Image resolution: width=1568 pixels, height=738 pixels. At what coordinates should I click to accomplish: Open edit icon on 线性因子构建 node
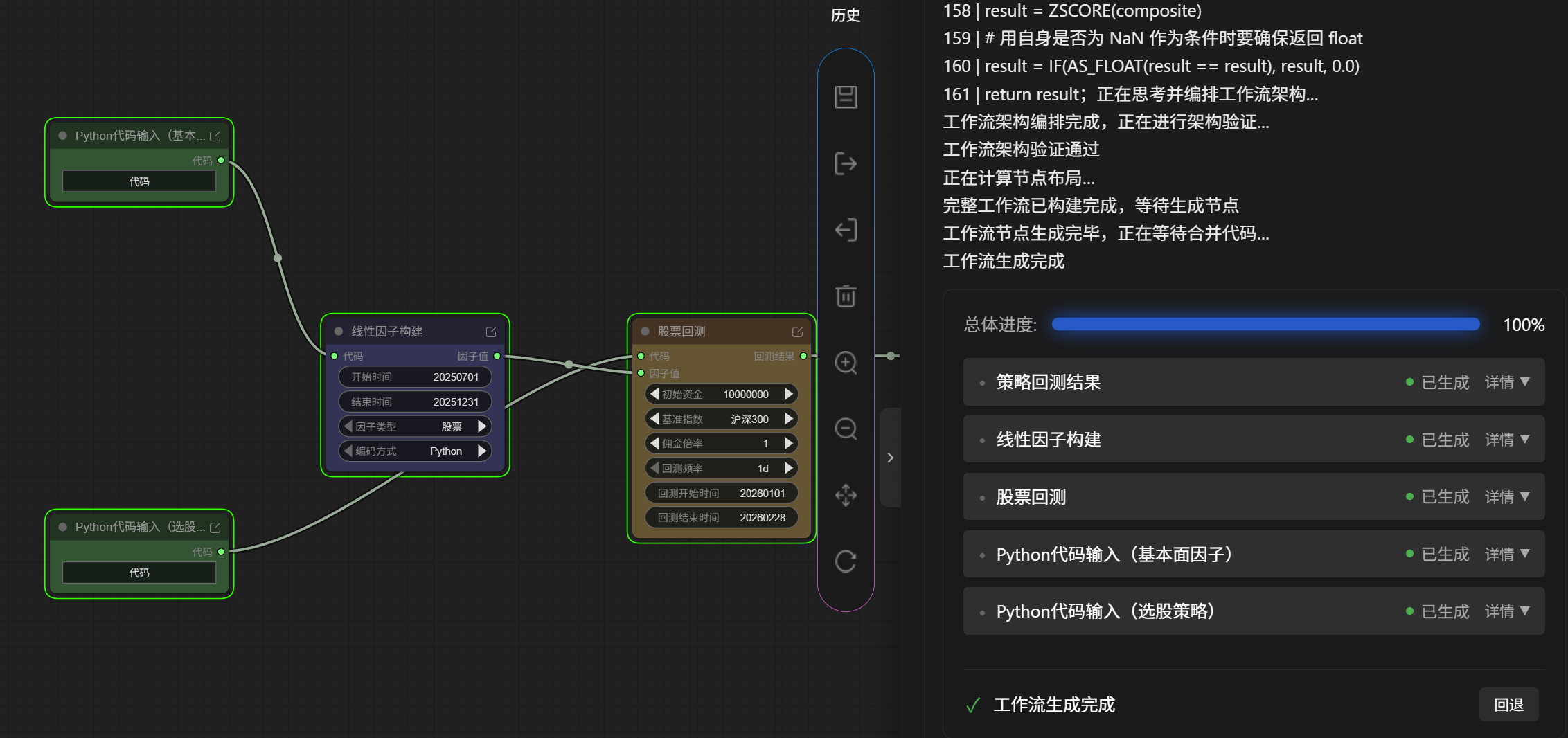[x=491, y=332]
